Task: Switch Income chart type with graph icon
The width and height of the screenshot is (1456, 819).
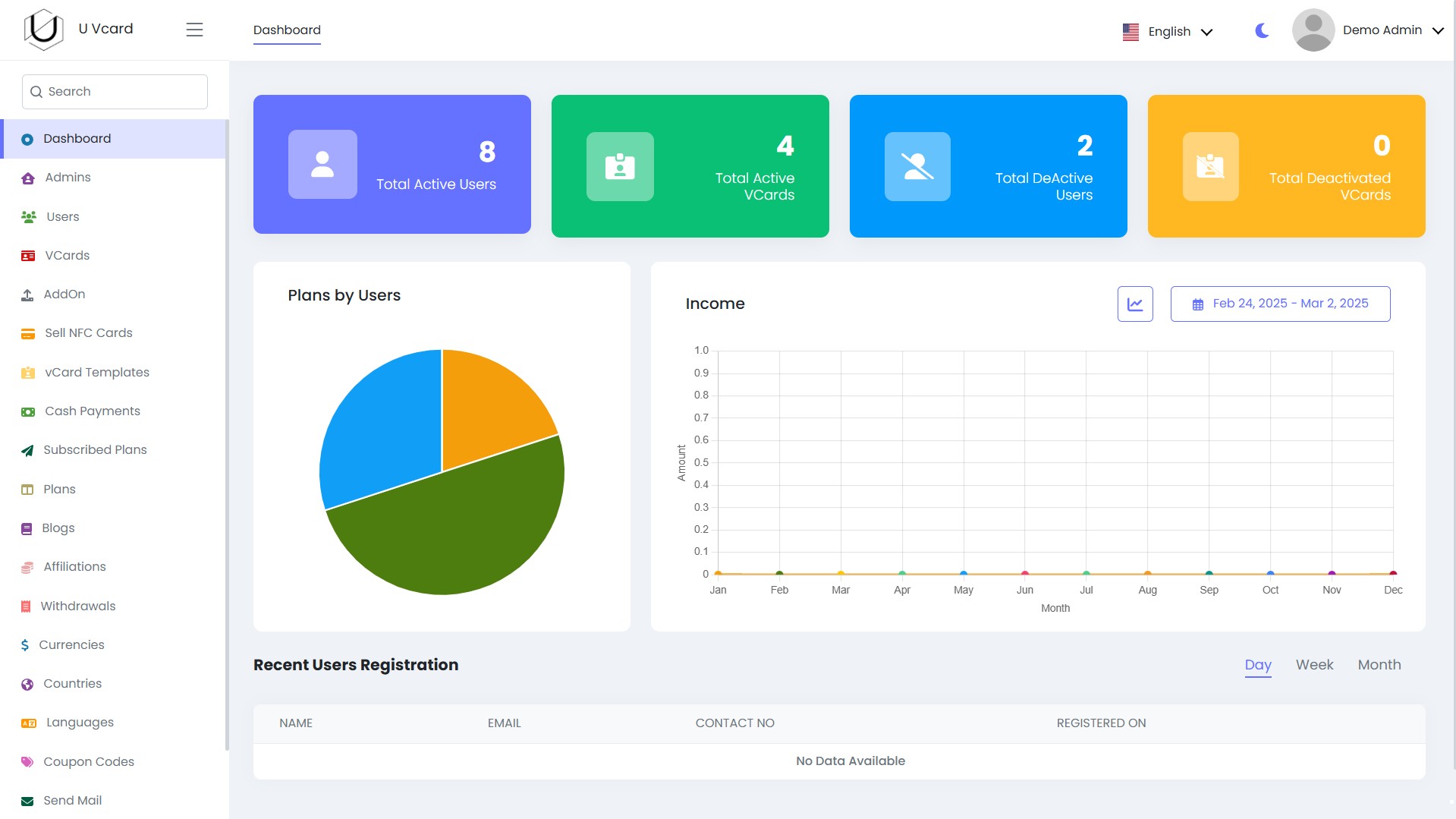Action: (x=1134, y=304)
